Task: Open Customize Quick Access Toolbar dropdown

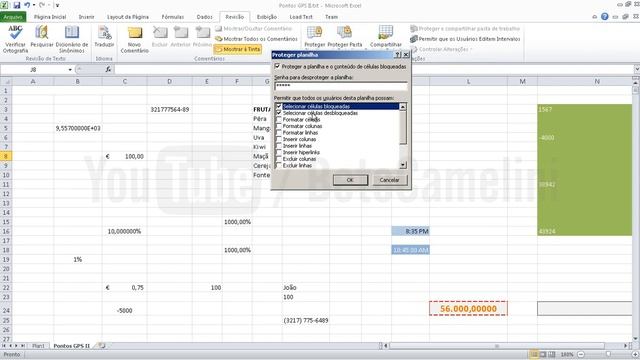Action: click(x=57, y=5)
